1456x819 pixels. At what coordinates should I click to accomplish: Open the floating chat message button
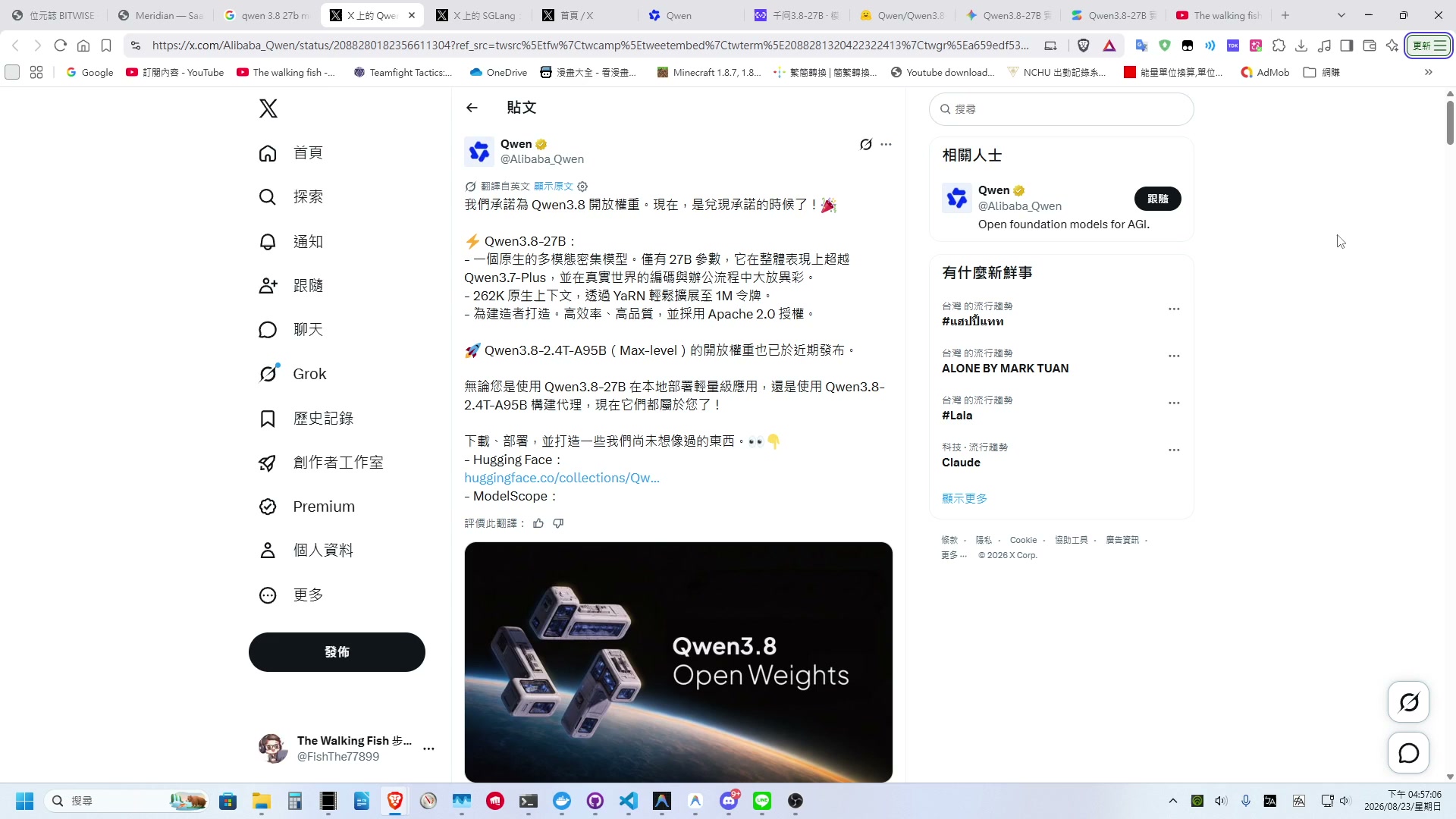pos(1408,753)
